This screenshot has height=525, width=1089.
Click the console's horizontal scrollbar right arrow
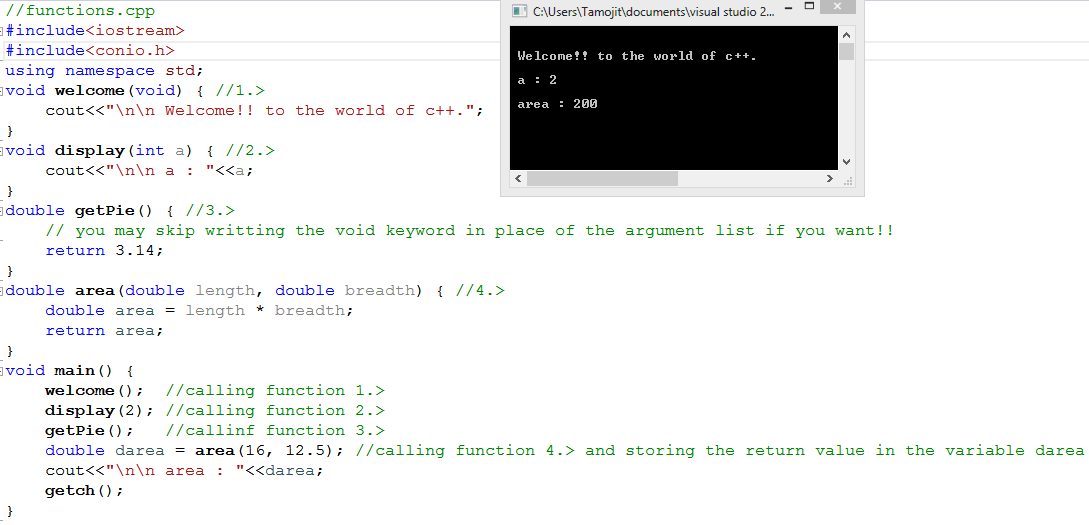(829, 178)
